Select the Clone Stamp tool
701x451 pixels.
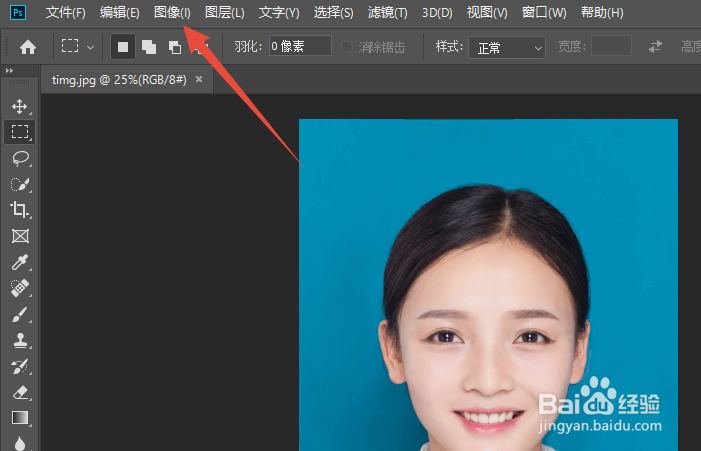(x=20, y=340)
